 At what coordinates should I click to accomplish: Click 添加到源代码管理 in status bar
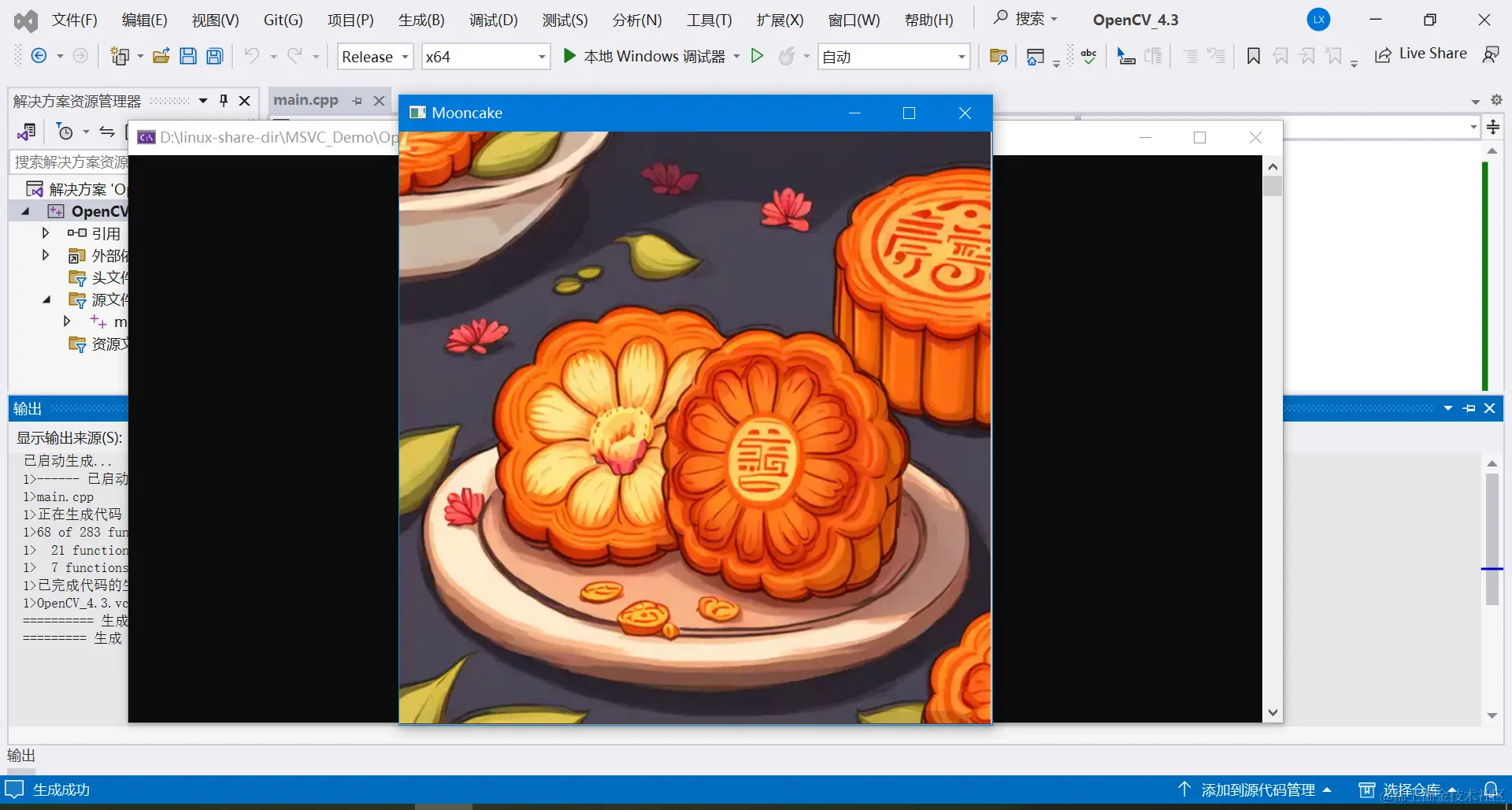click(1254, 790)
